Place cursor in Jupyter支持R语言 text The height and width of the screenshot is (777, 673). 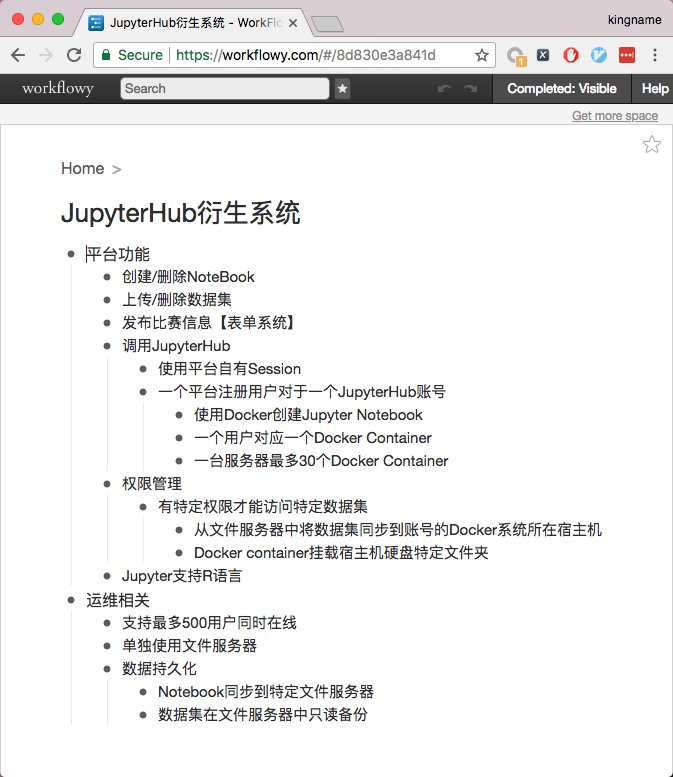tap(182, 576)
